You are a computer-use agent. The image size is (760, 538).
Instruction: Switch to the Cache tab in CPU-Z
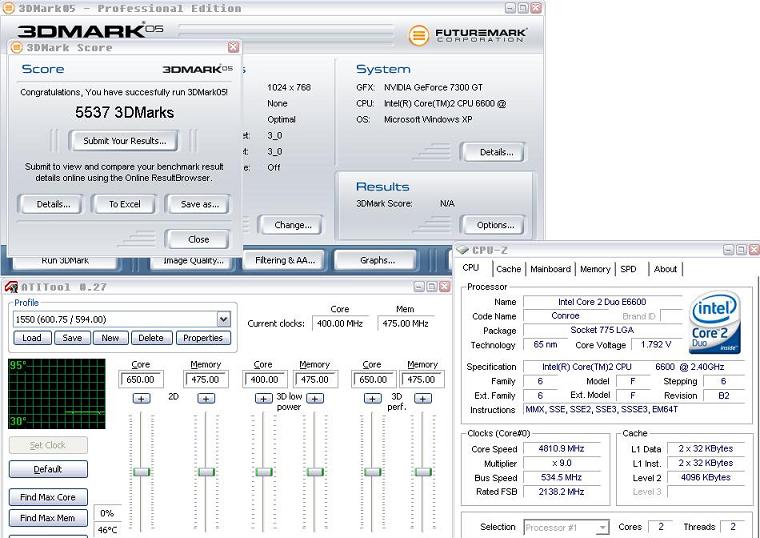(508, 269)
